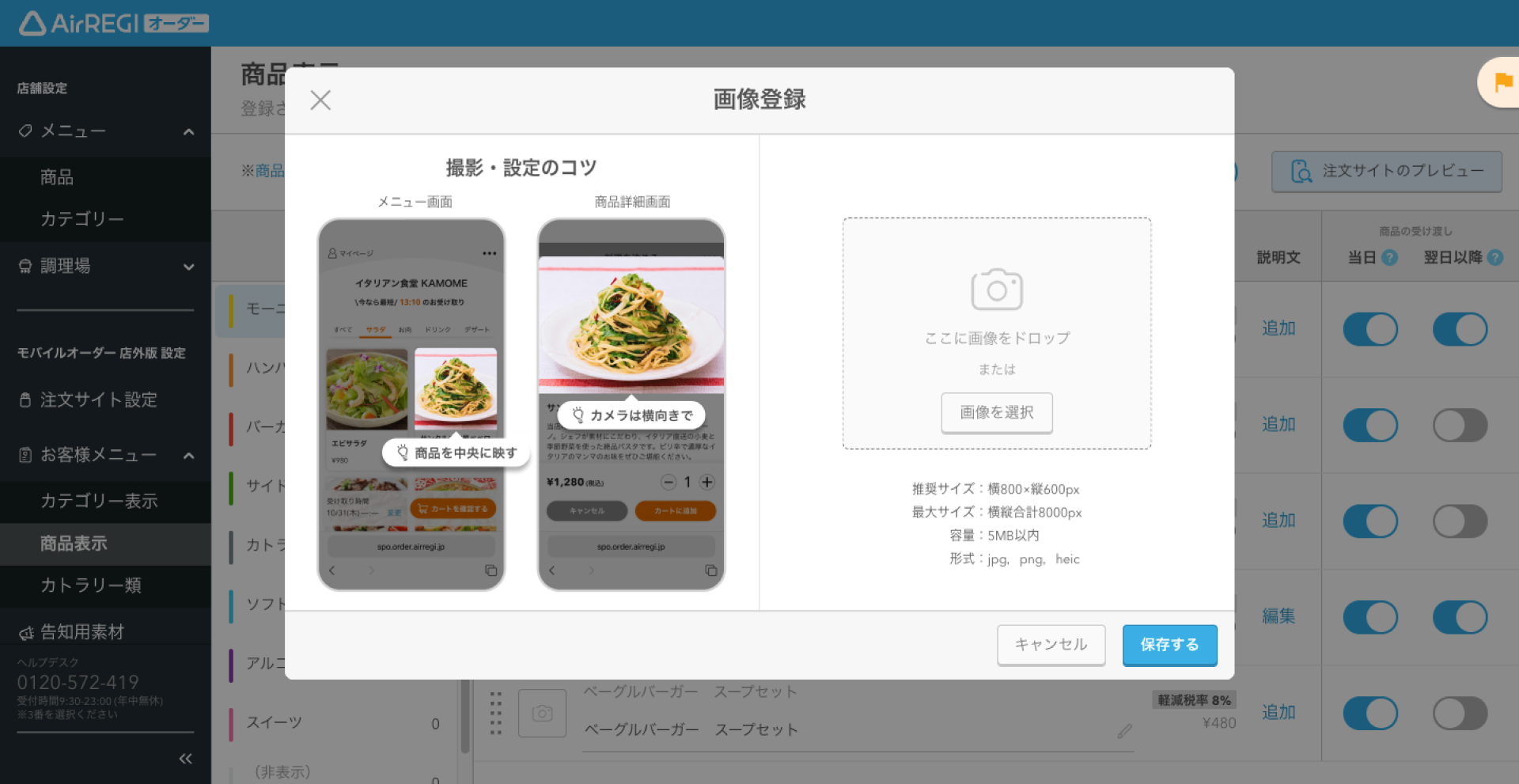Screen dimensions: 1519x784
Task: Click the menu screen phone preview image
Action: coord(411,404)
